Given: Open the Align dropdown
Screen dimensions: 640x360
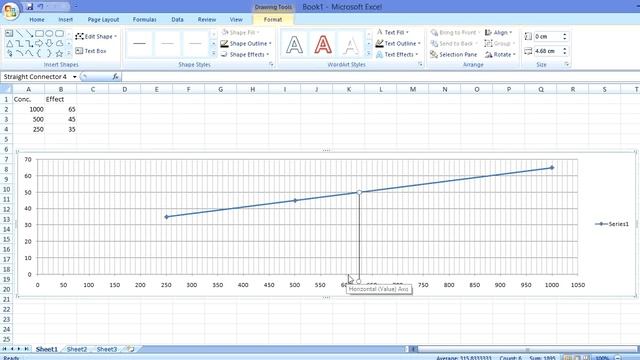Looking at the screenshot, I should 498,32.
